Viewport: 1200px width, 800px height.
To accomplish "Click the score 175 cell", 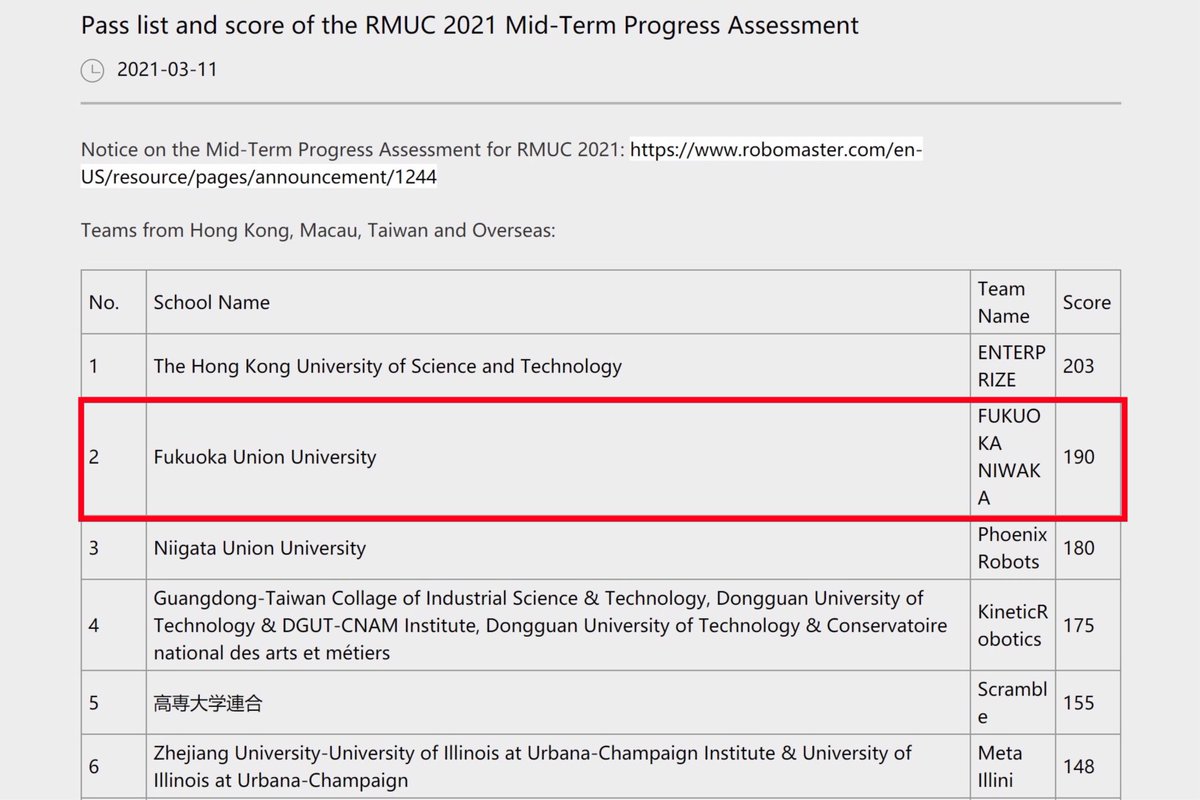I will point(1088,625).
